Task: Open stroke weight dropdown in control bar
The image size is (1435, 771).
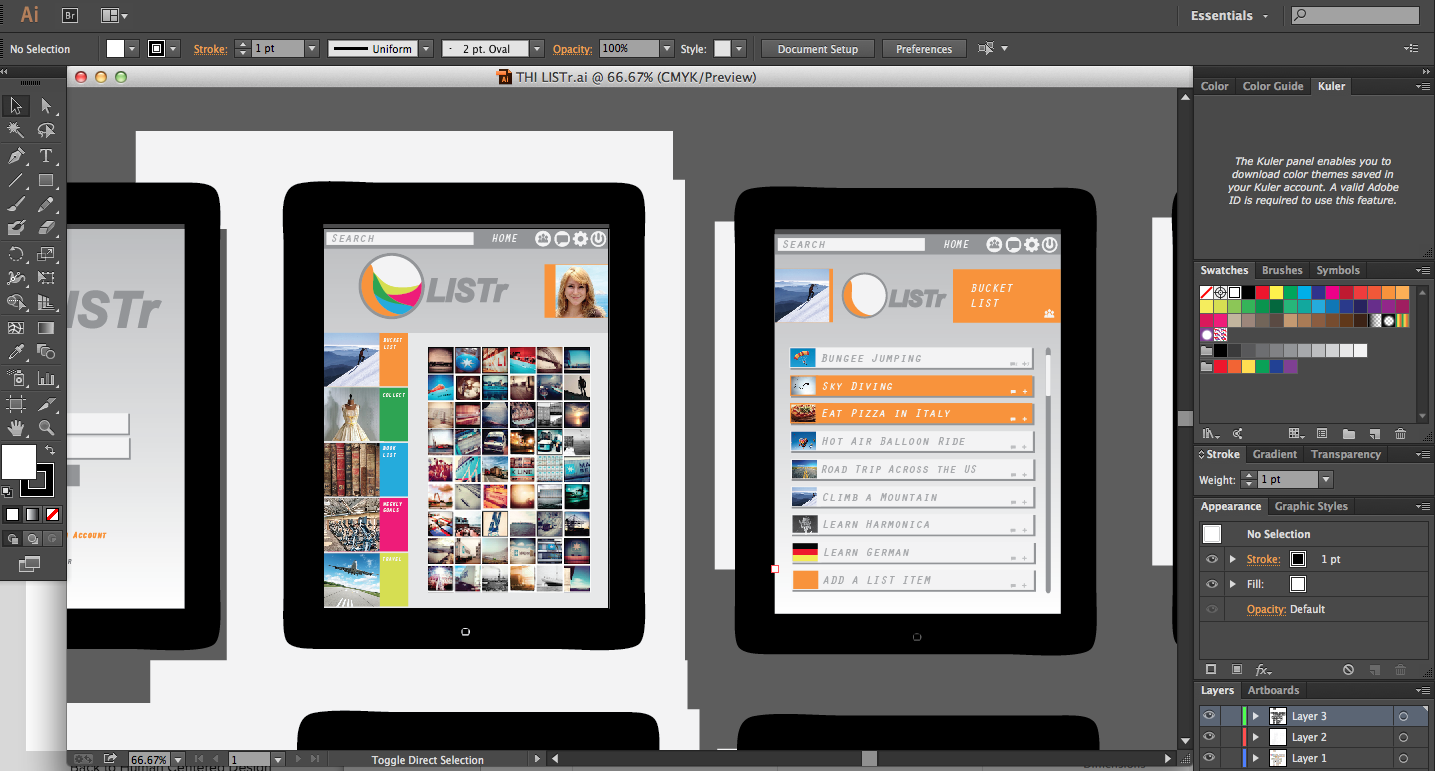Action: pyautogui.click(x=312, y=48)
